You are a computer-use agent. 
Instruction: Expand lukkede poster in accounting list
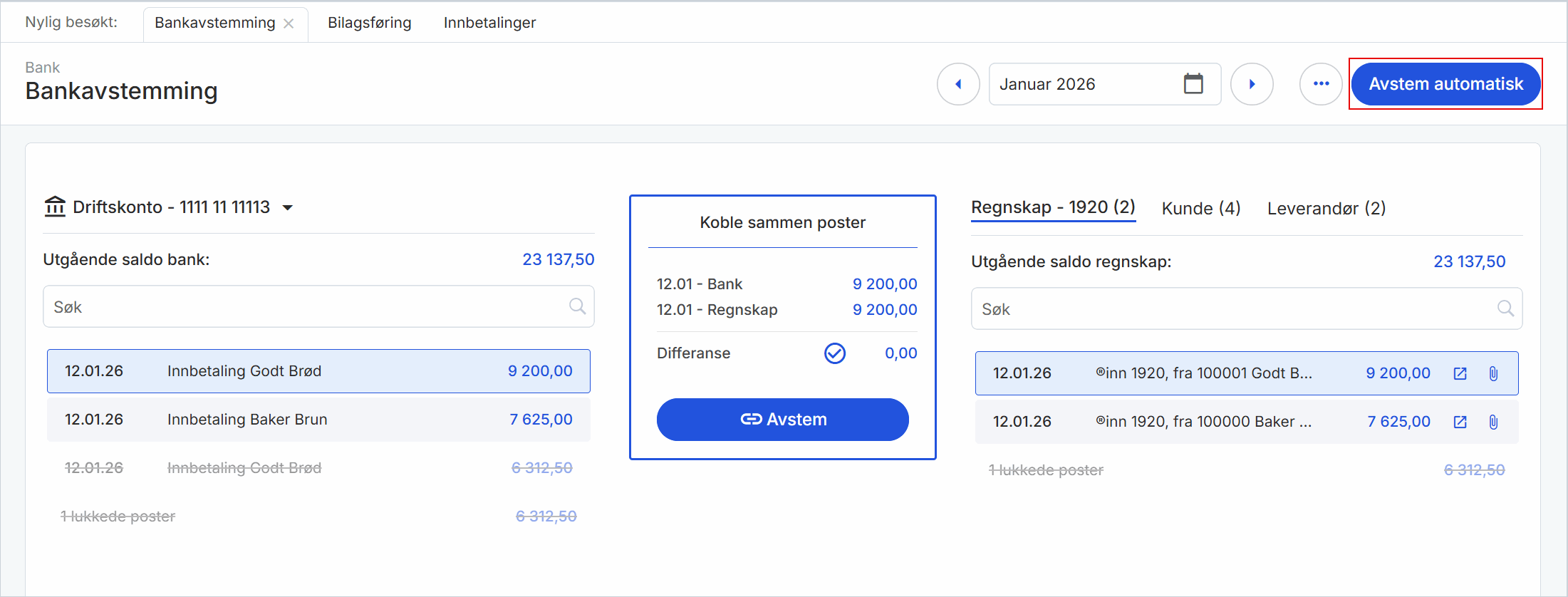pos(1046,470)
